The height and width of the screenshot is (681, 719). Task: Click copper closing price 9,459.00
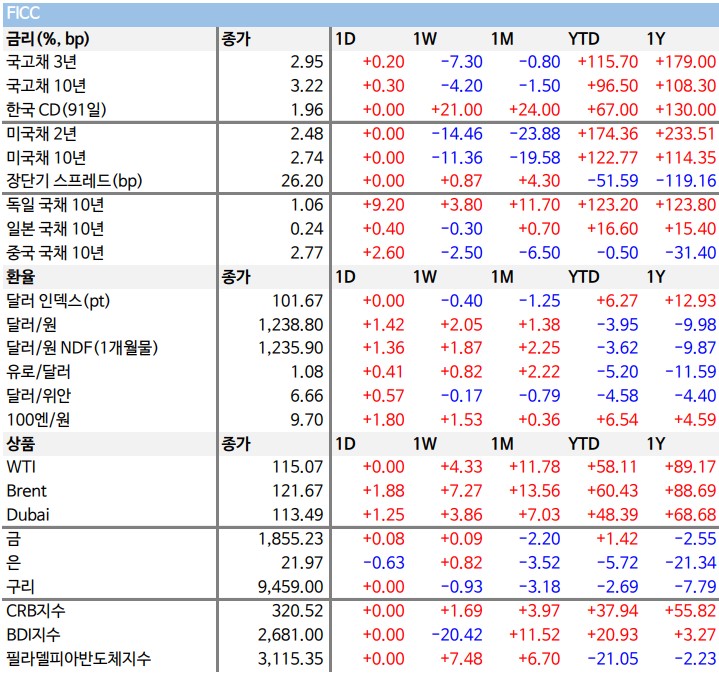(x=291, y=587)
